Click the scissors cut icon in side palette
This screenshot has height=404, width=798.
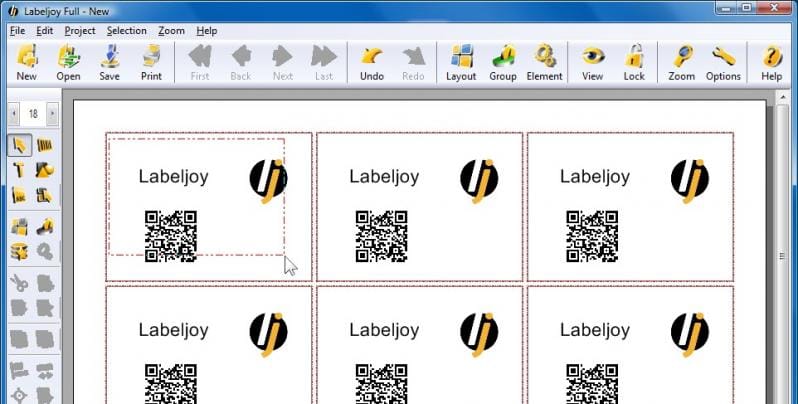(x=19, y=283)
